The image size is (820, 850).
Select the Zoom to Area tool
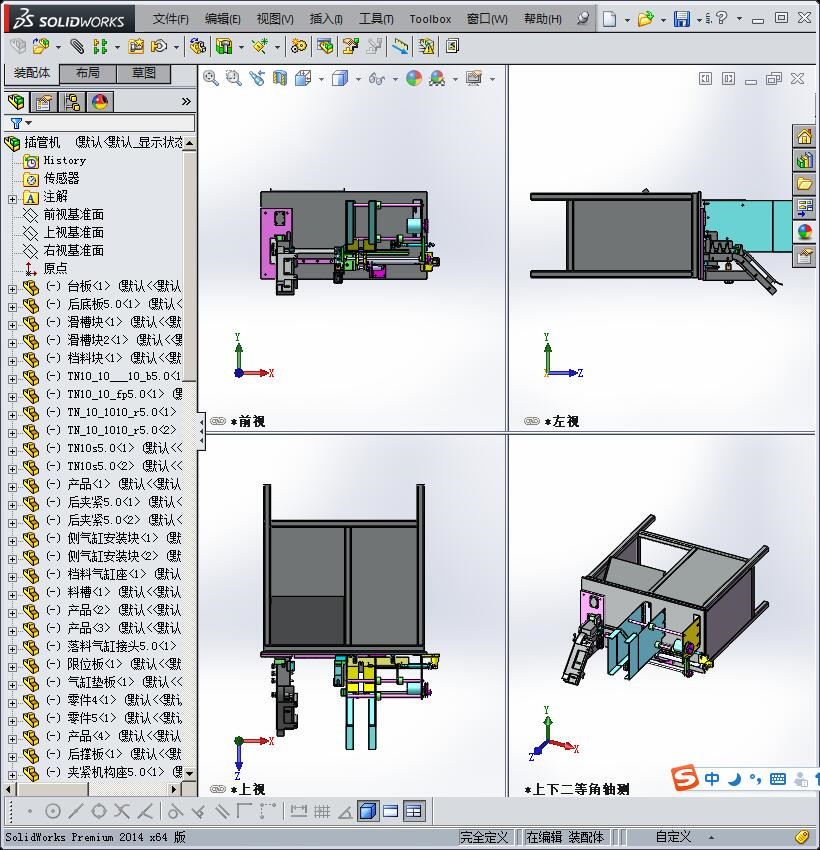tap(235, 79)
